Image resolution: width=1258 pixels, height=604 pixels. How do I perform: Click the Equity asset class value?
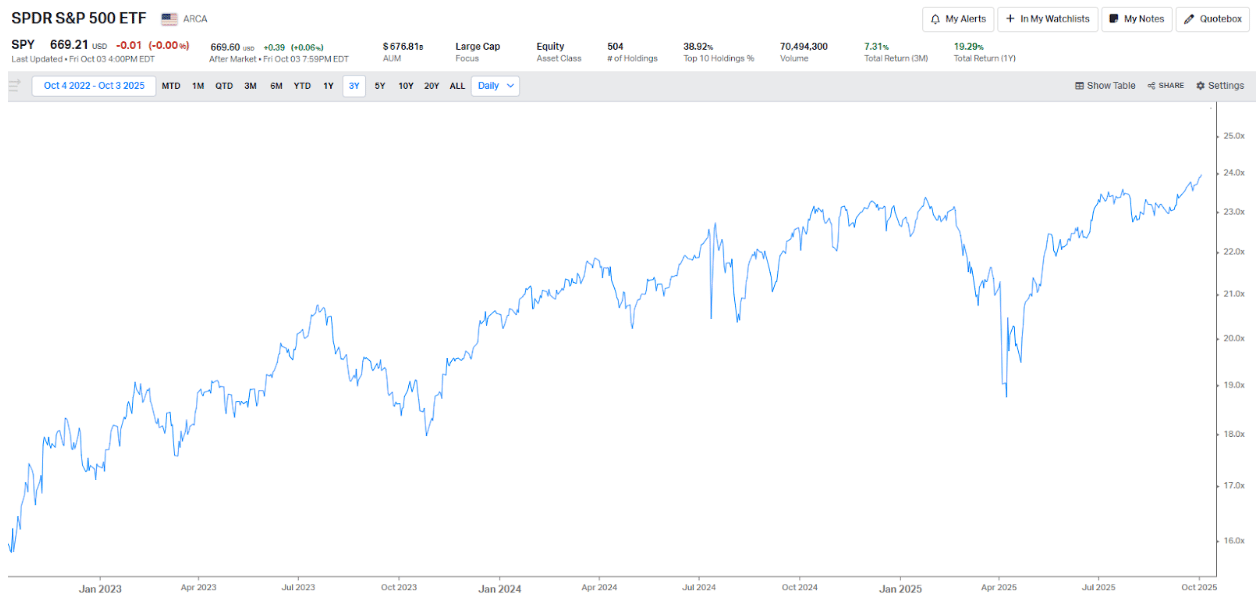tap(550, 46)
